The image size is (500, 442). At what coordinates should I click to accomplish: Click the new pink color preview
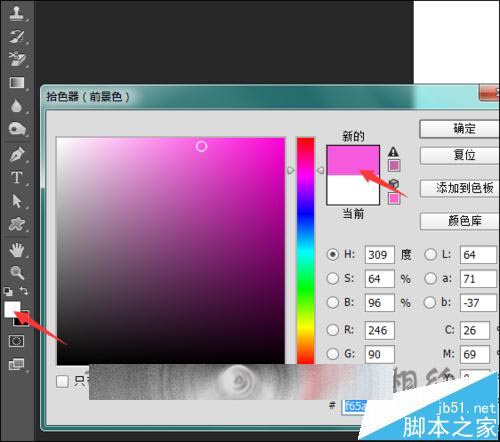tap(353, 160)
